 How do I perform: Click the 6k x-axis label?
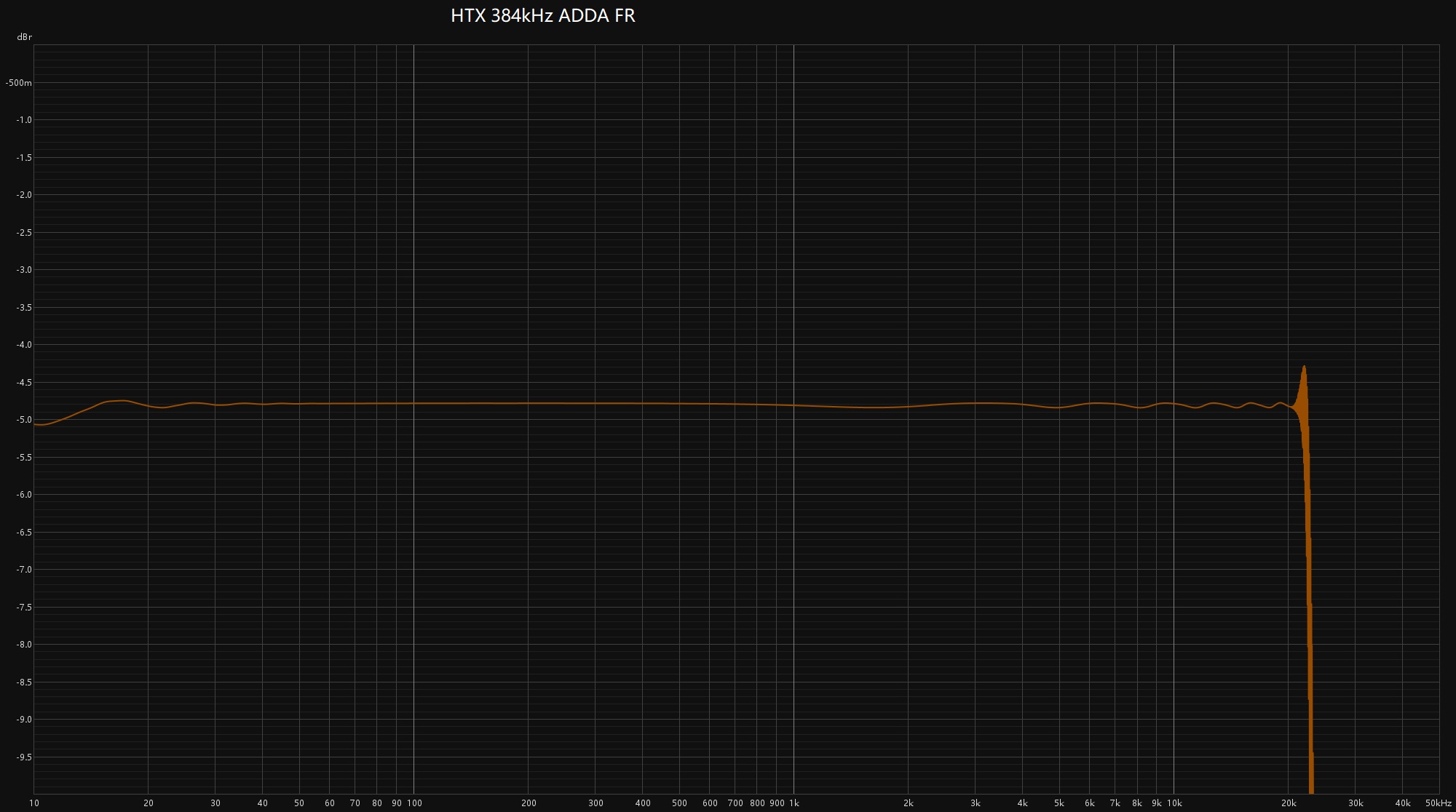1090,803
